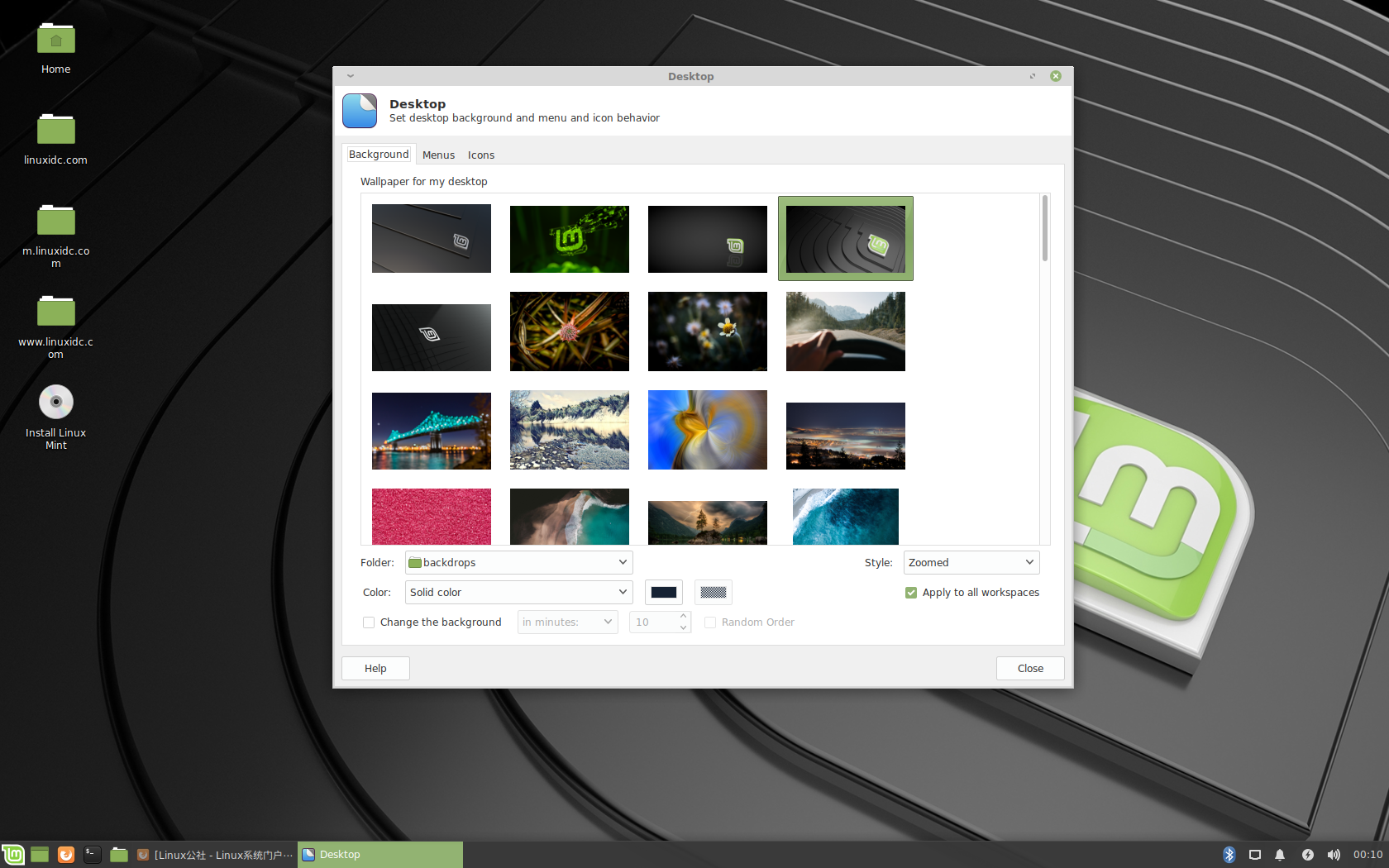Click the Close button at dialog bottom
1389x868 pixels.
pos(1030,669)
